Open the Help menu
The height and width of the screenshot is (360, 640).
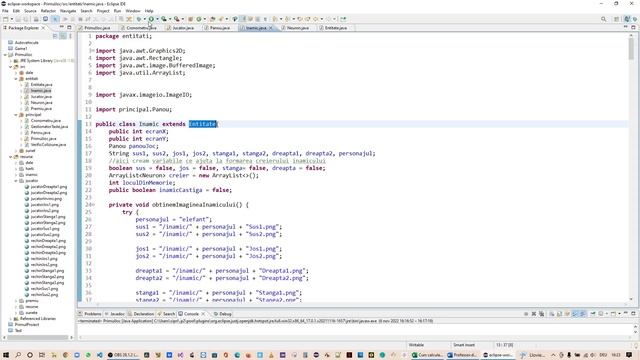[x=149, y=11]
